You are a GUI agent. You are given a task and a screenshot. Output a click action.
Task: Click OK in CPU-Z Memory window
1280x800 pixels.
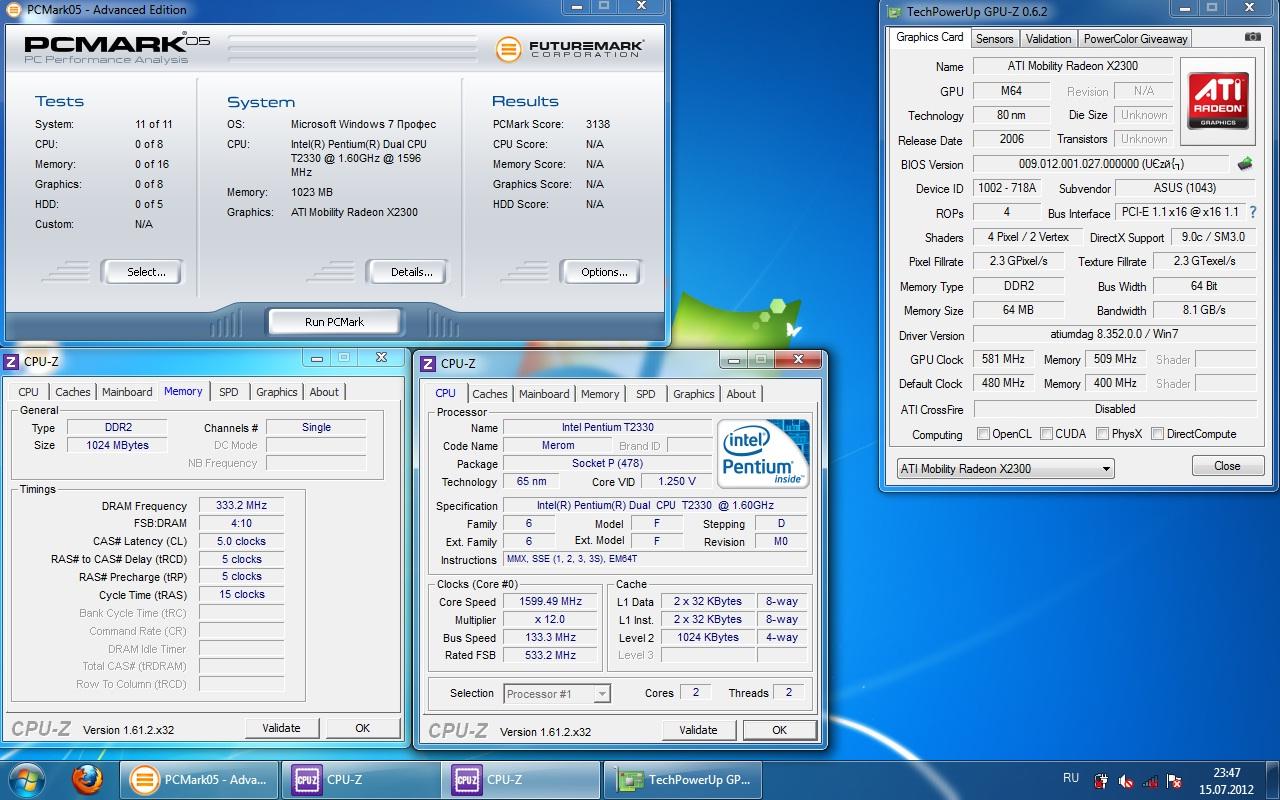point(363,728)
